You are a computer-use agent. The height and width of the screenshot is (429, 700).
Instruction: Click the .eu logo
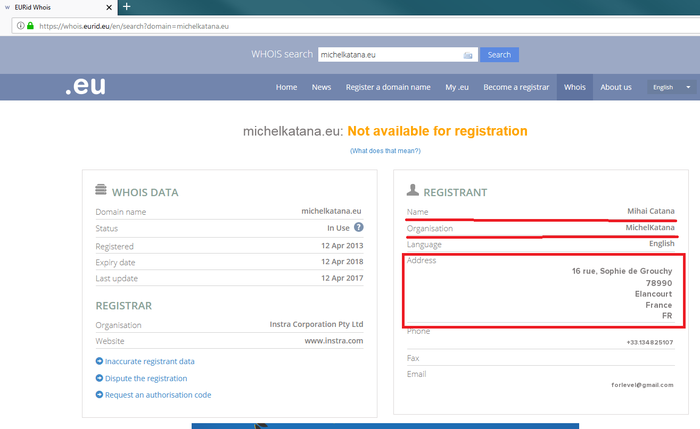[x=84, y=87]
